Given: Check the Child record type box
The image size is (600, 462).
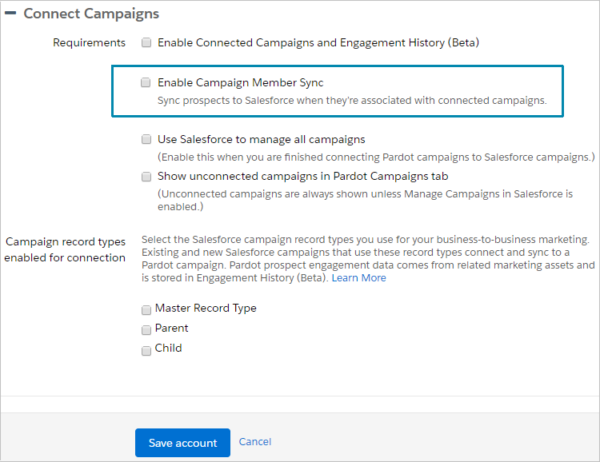Looking at the screenshot, I should pos(146,351).
